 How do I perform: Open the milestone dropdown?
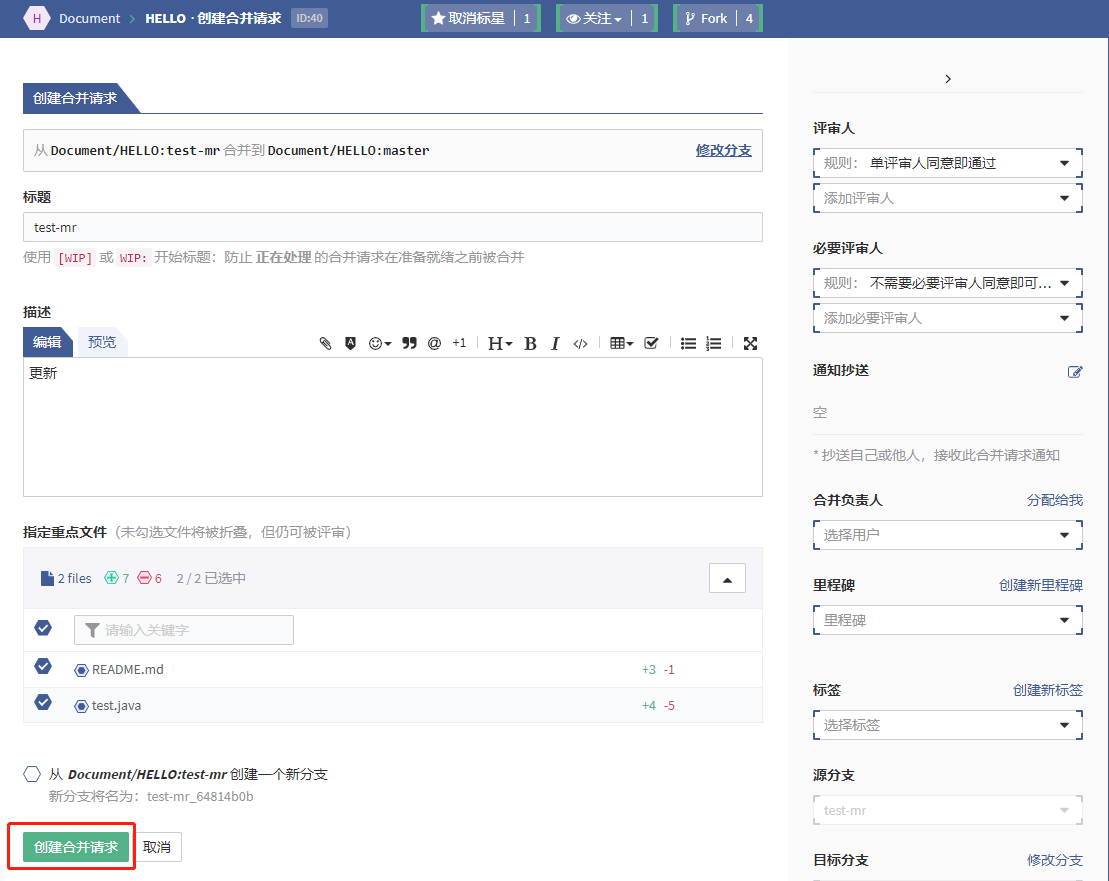(947, 620)
